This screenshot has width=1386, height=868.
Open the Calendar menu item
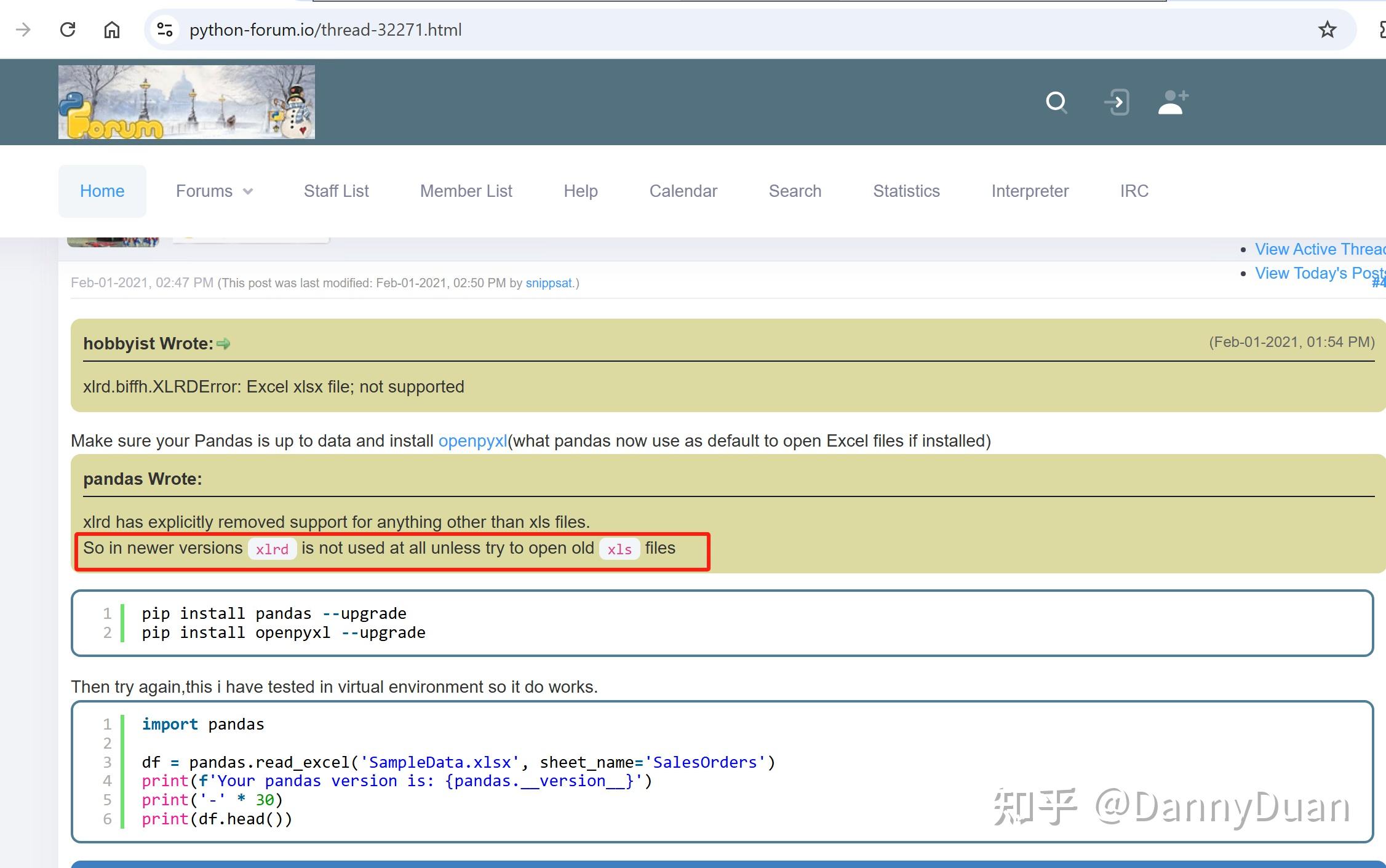pos(683,191)
